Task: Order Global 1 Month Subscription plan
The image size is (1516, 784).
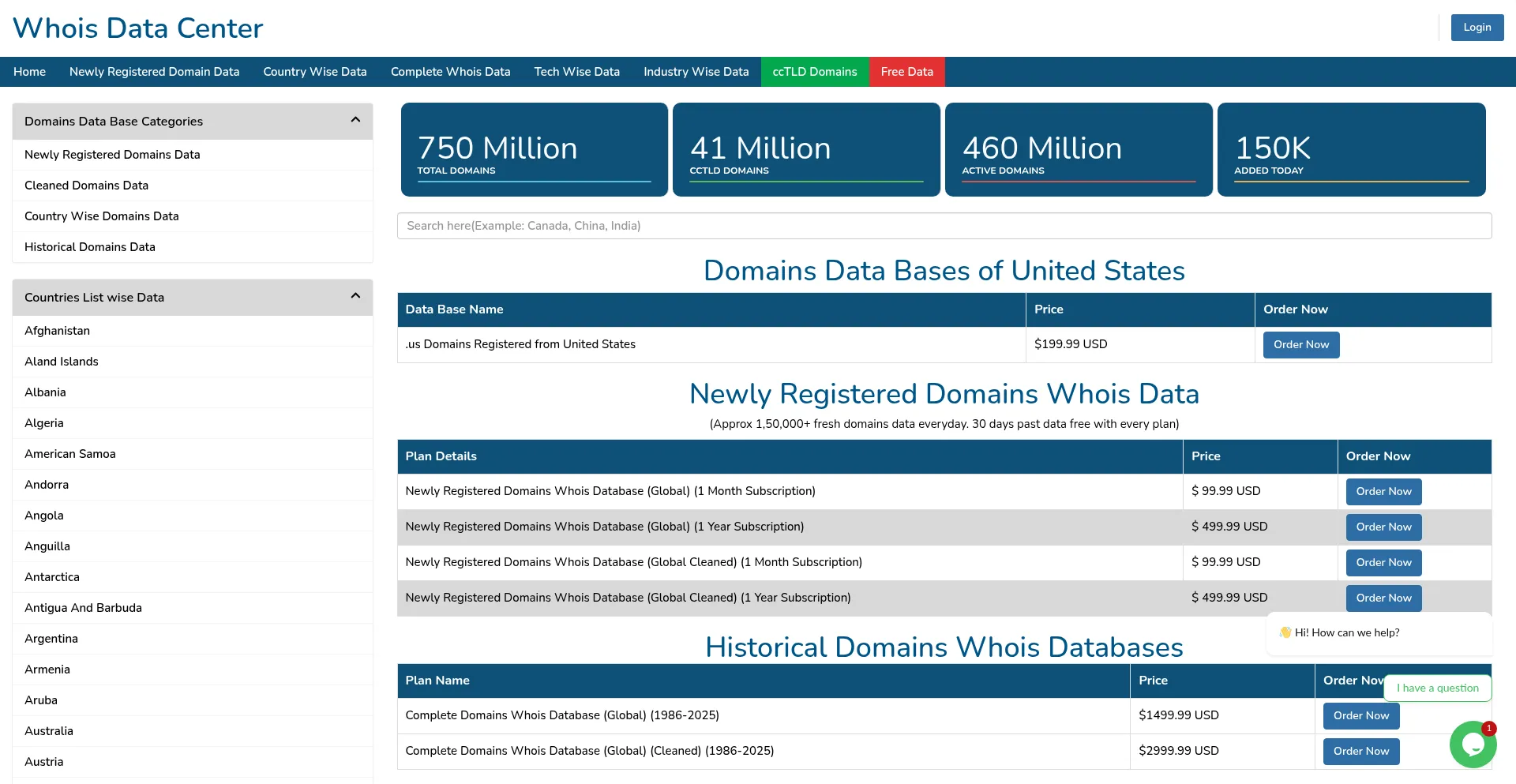Action: click(x=1383, y=492)
